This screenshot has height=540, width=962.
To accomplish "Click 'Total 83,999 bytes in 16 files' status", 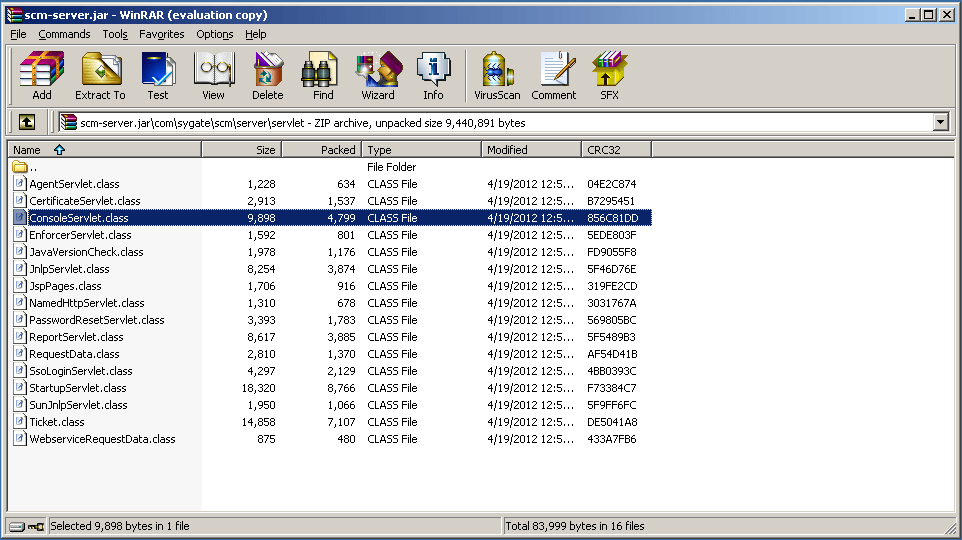I will click(575, 526).
